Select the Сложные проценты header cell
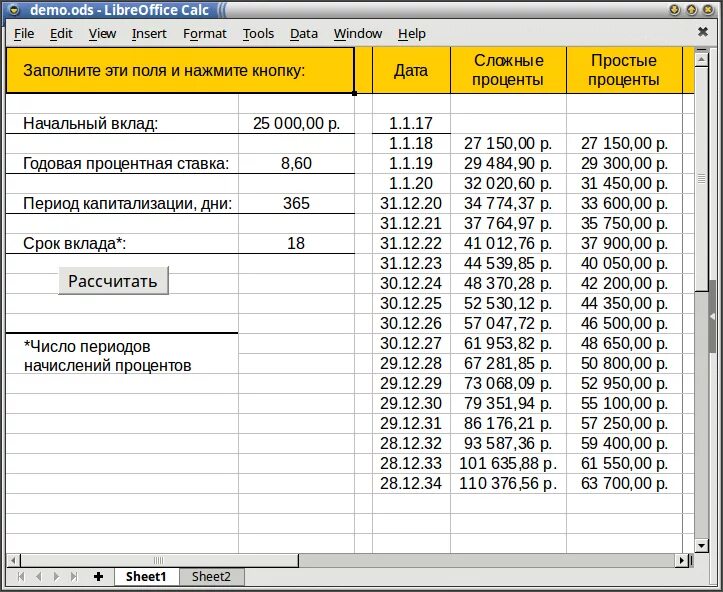723x592 pixels. click(x=508, y=70)
